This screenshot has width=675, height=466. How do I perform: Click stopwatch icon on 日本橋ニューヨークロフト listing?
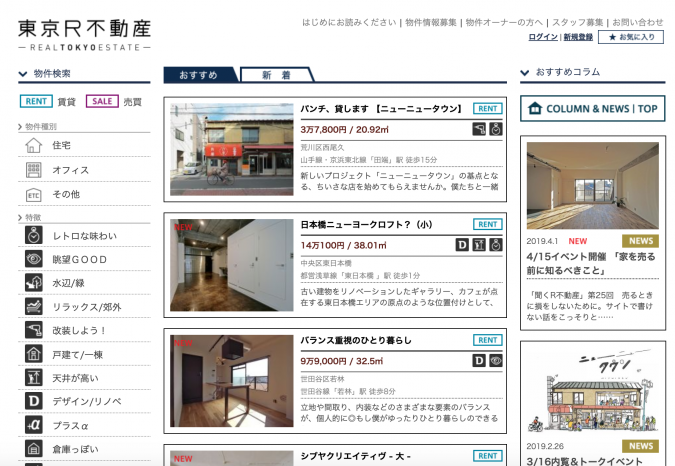tap(496, 245)
